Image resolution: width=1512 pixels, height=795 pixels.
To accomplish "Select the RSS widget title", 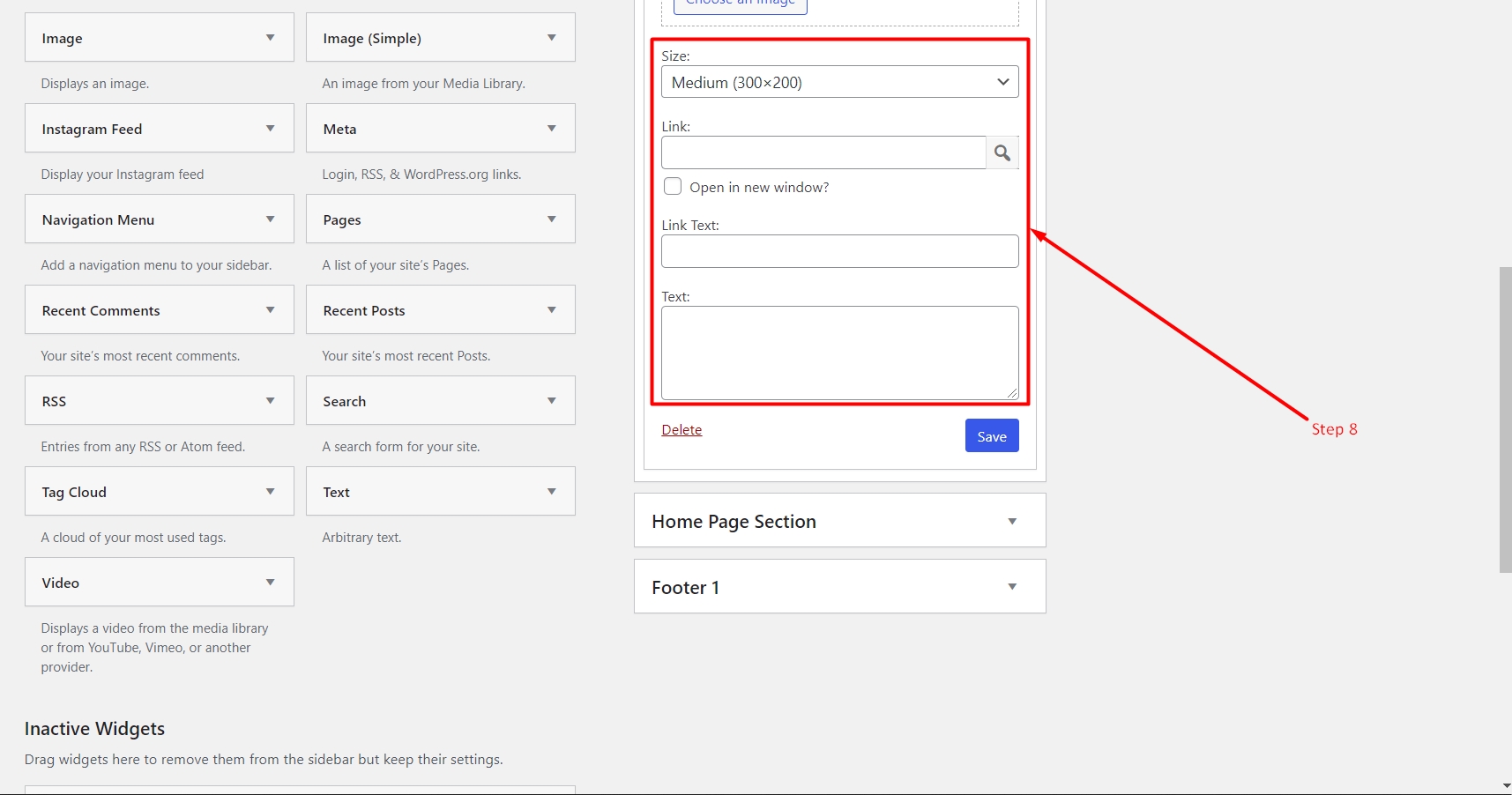I will pos(54,402).
